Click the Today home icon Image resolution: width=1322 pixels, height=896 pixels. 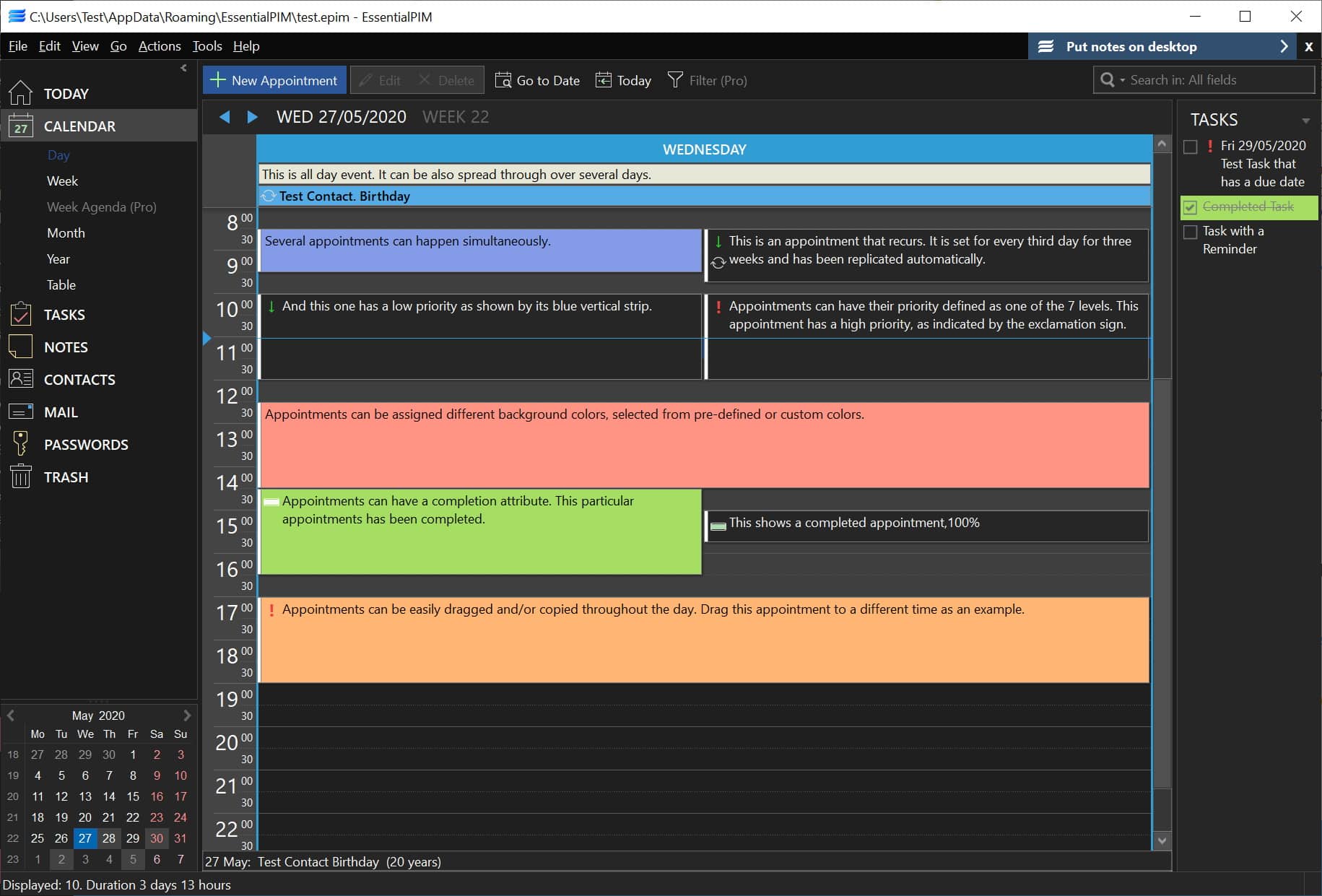click(20, 93)
